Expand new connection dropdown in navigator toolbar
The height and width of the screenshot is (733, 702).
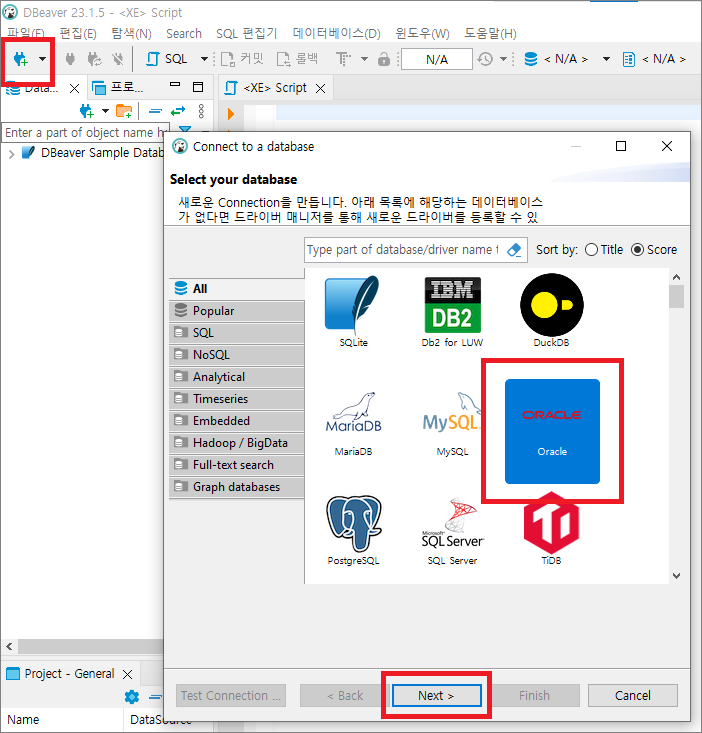coord(105,111)
